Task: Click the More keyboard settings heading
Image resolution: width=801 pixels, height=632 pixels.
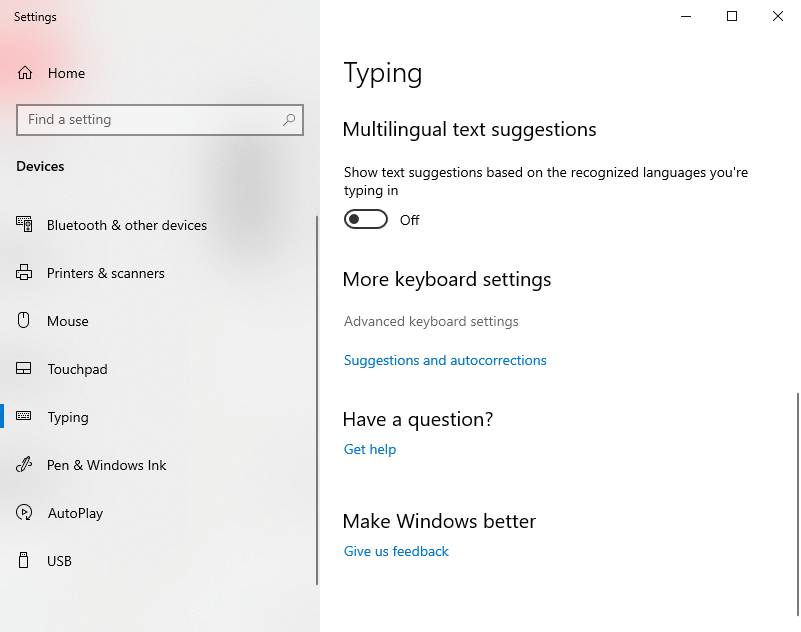Action: (447, 279)
